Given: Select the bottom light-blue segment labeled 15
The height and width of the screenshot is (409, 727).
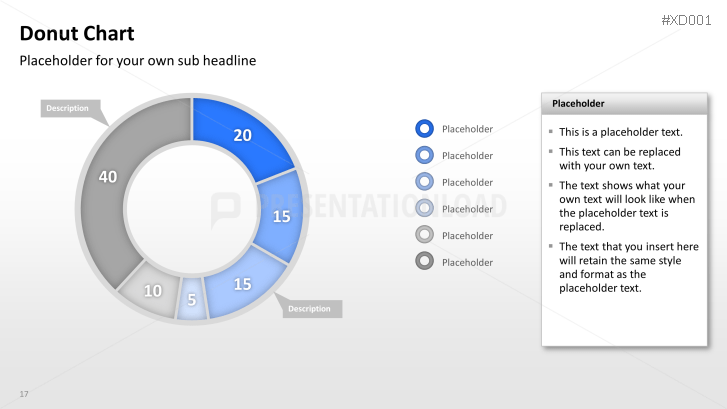Looking at the screenshot, I should [x=242, y=284].
